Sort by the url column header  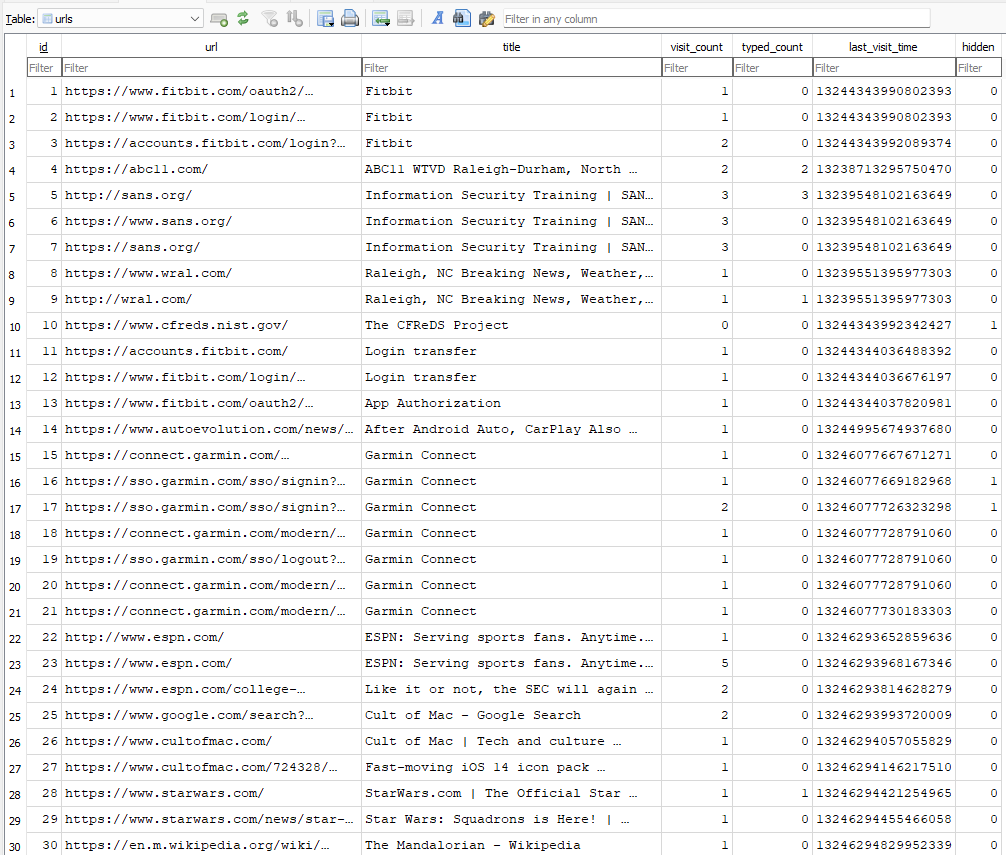(212, 47)
